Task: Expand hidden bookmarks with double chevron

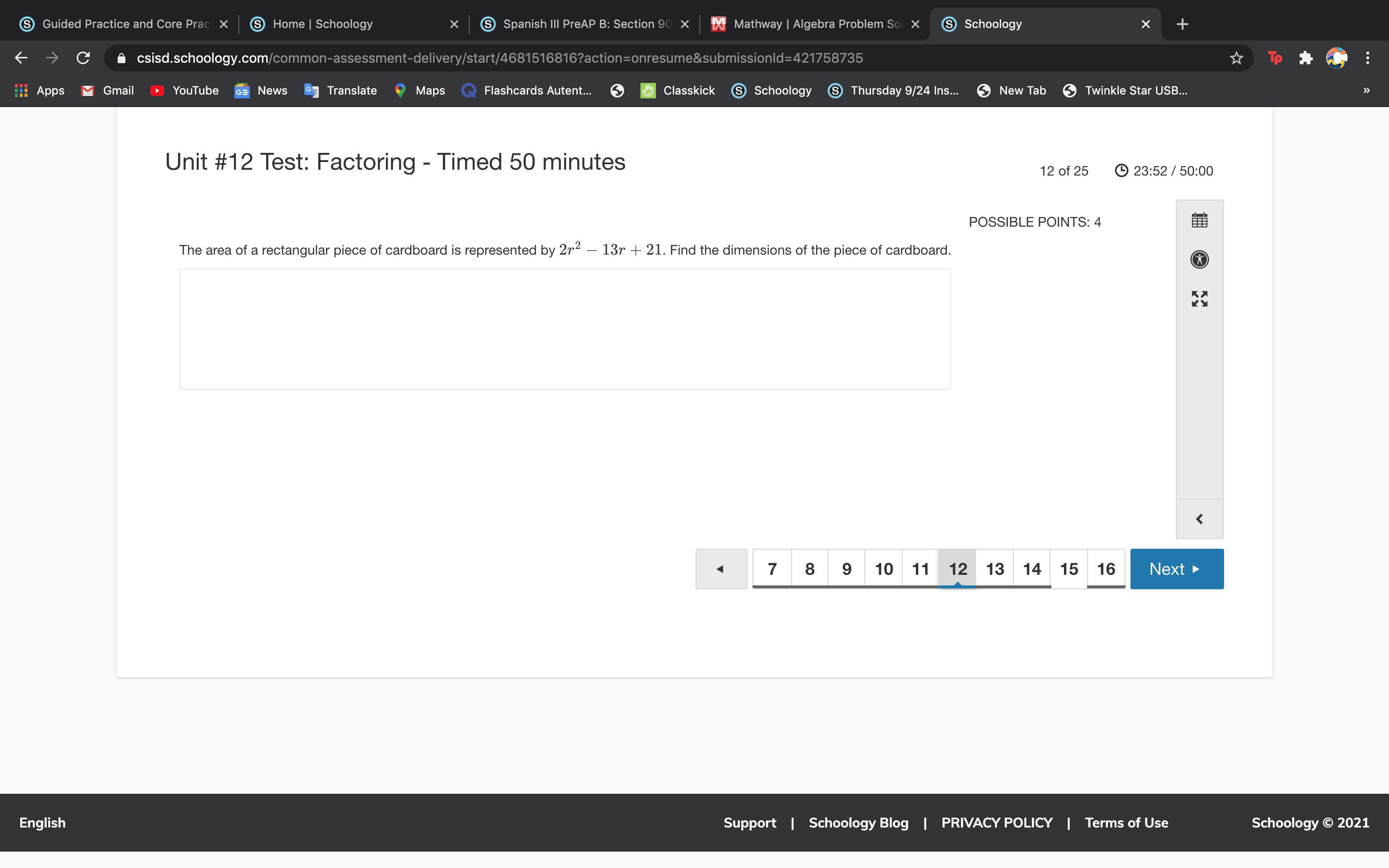Action: tap(1366, 91)
